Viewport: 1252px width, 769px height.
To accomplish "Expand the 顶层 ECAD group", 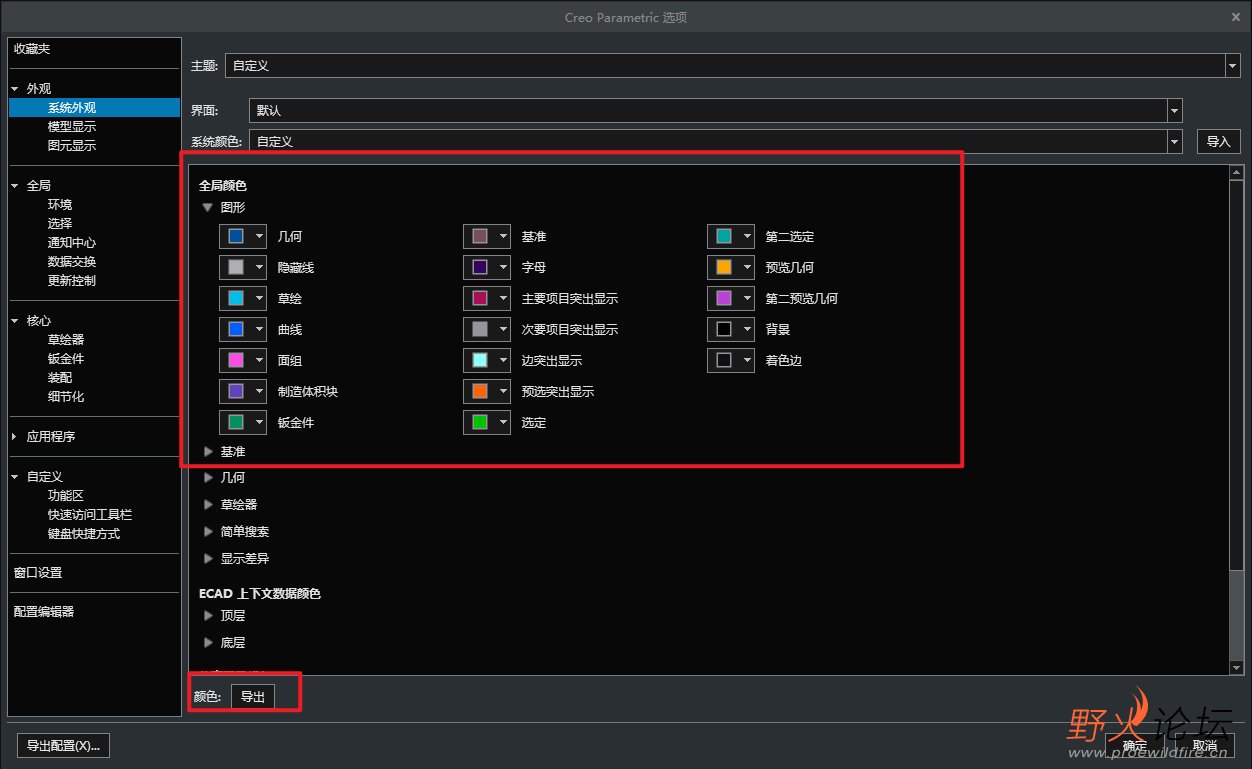I will [208, 616].
